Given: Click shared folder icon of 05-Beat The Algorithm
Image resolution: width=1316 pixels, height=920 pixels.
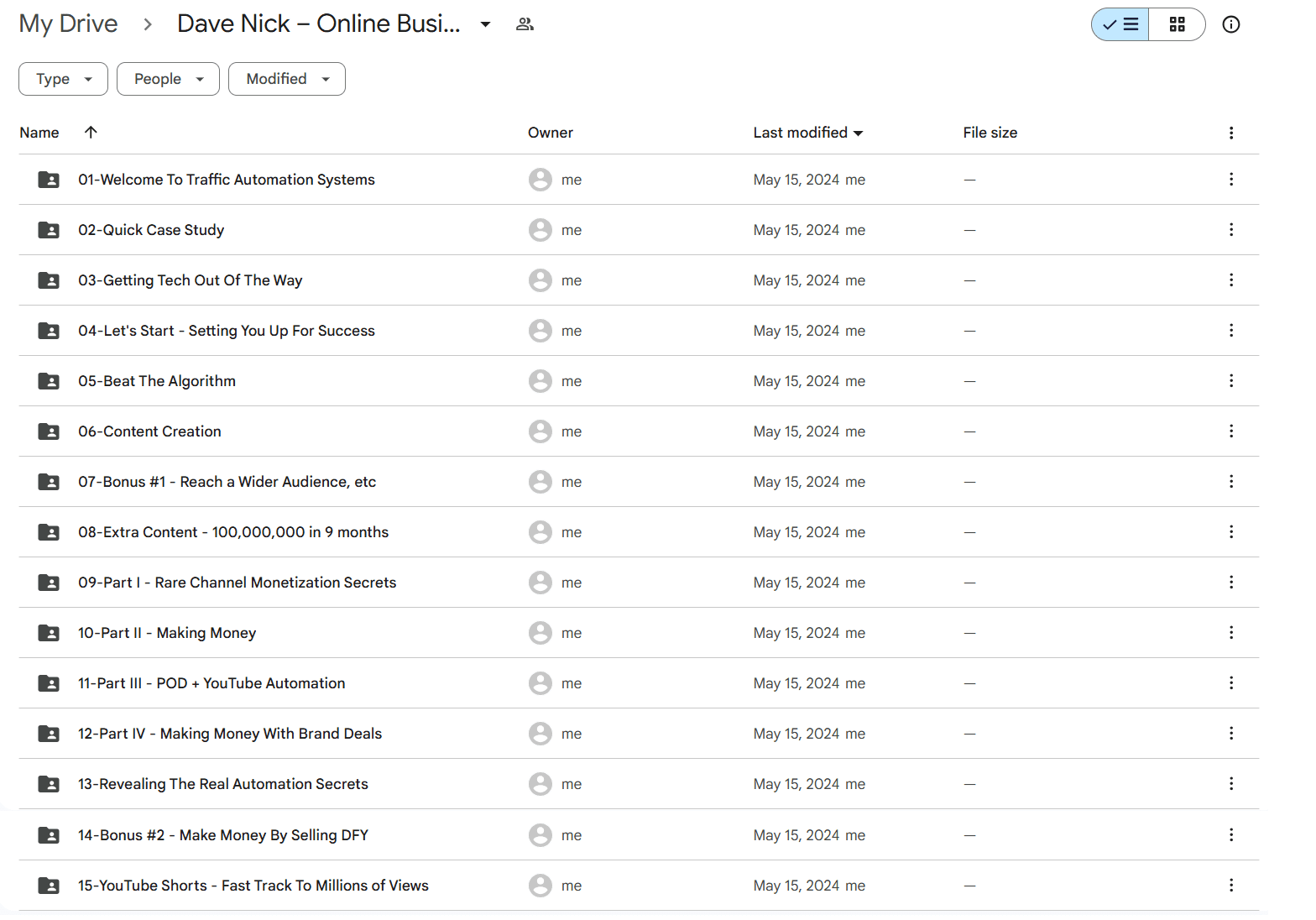Looking at the screenshot, I should [x=49, y=381].
